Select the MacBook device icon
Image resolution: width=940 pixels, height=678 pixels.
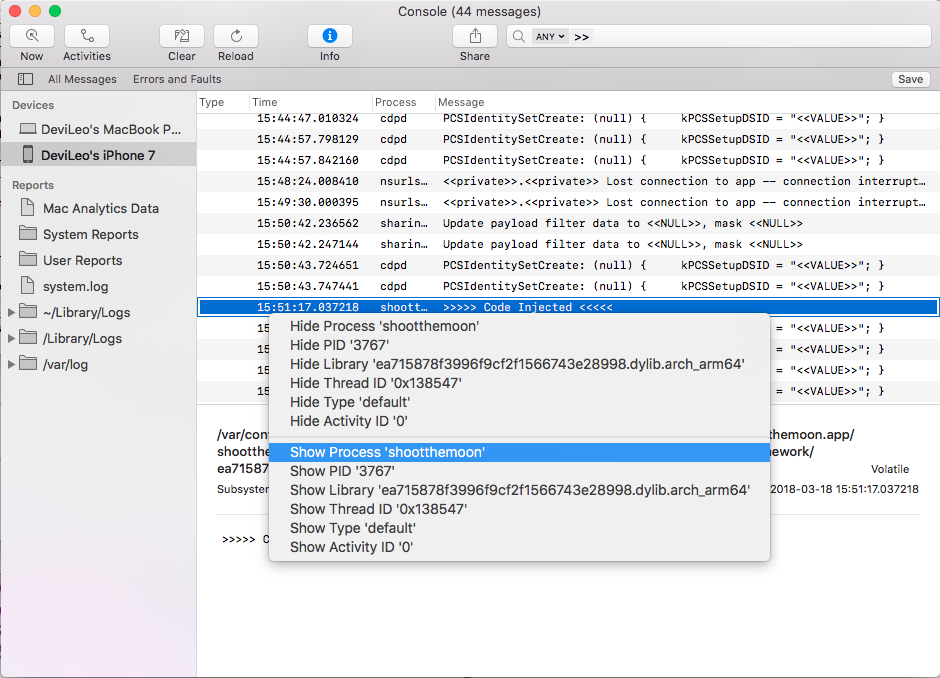28,129
